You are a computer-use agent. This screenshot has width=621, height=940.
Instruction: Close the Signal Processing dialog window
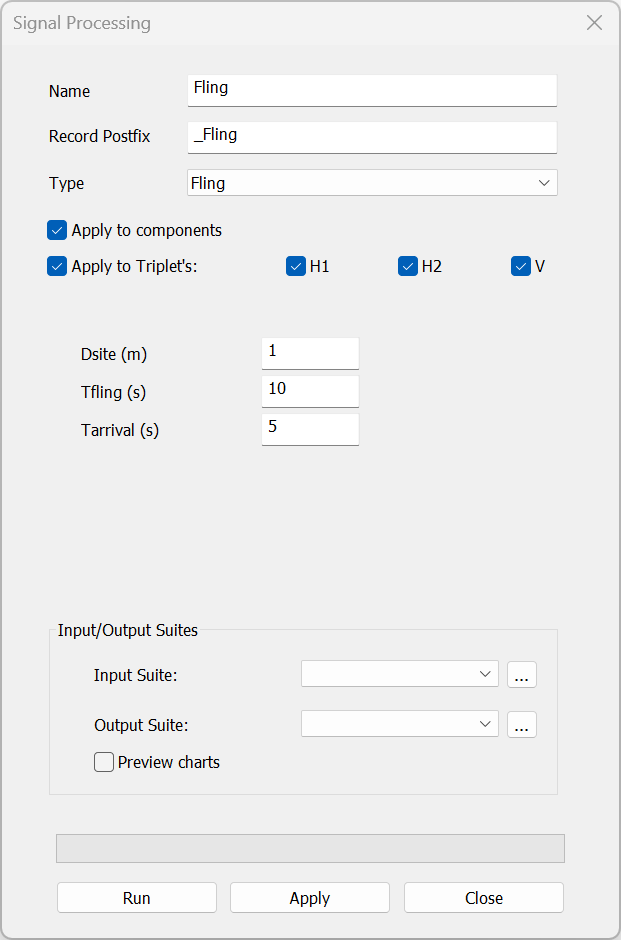pyautogui.click(x=594, y=23)
